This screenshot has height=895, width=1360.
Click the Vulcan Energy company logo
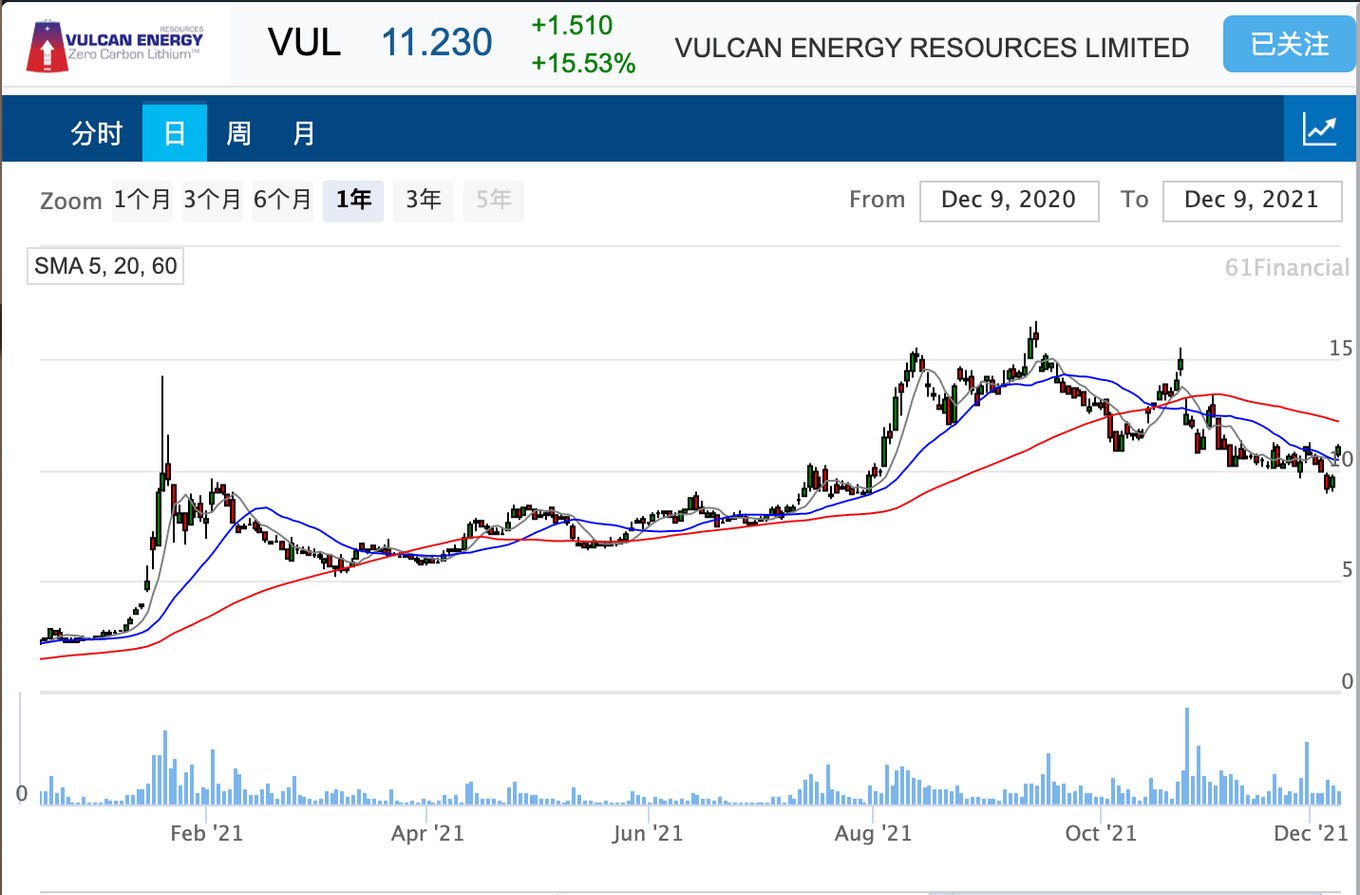(115, 45)
